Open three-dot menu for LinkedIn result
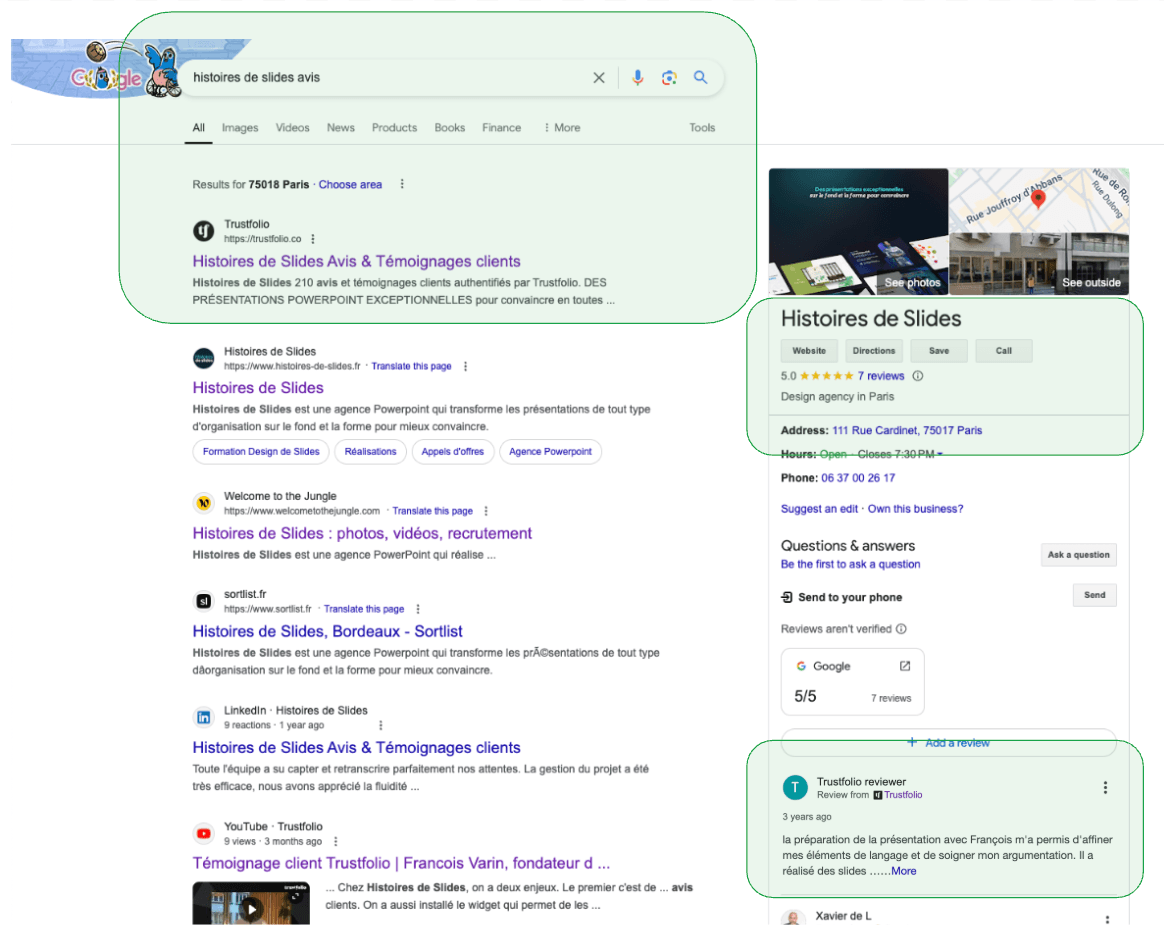 pos(381,725)
